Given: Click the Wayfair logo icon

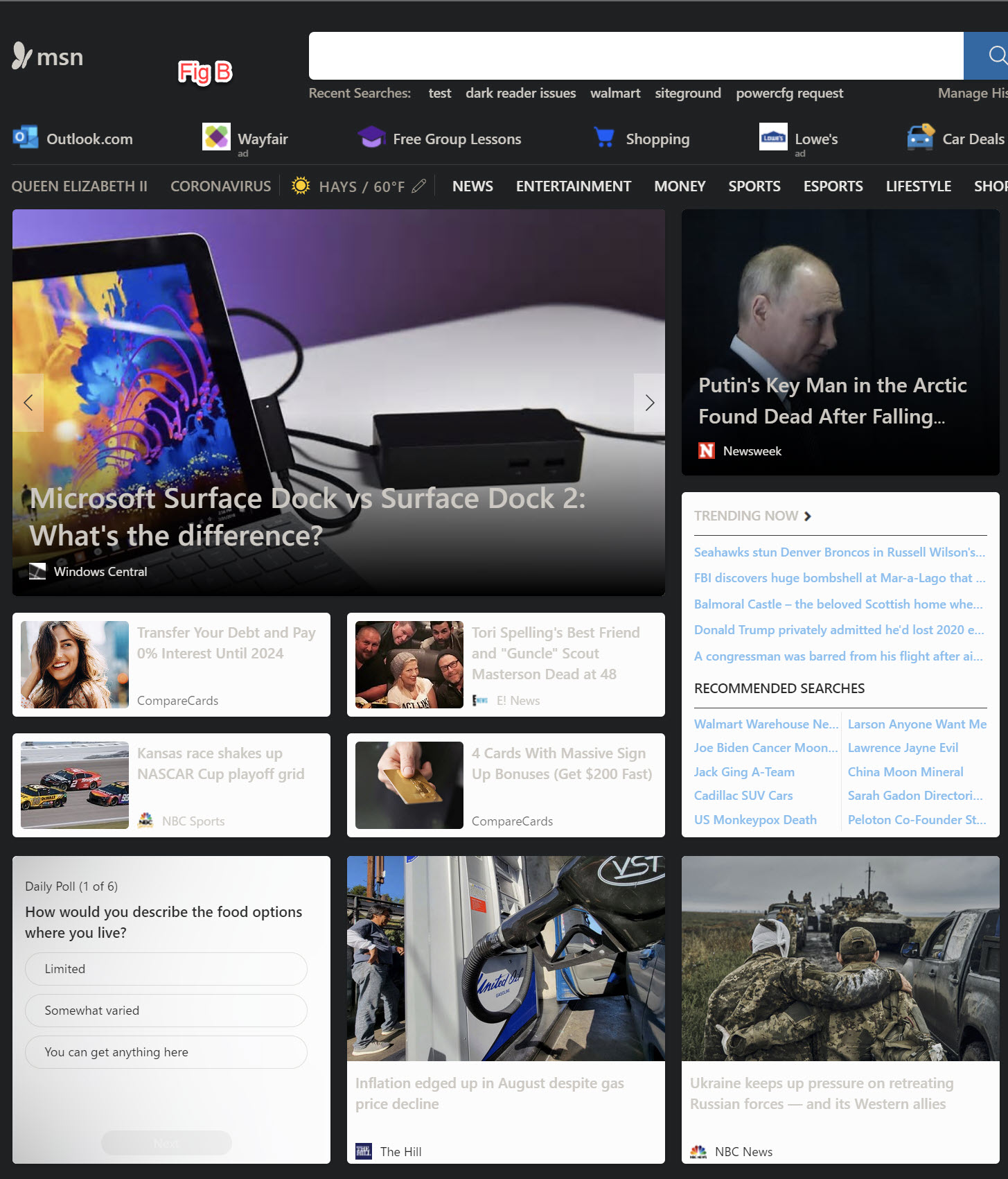Looking at the screenshot, I should 216,137.
